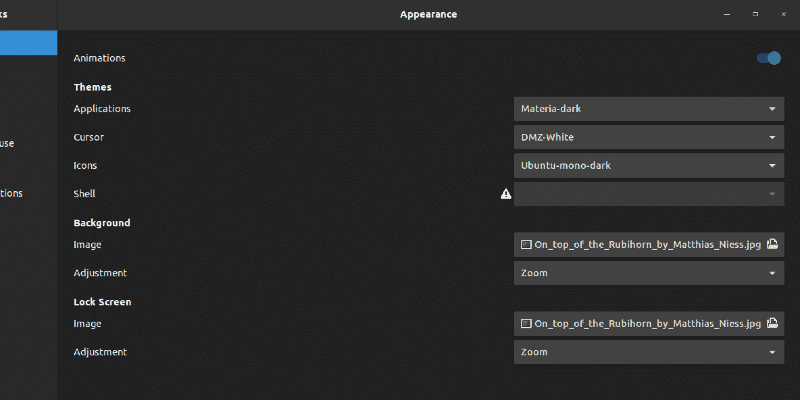This screenshot has width=800, height=400.
Task: Click the Lock Screen image file thumbnail icon
Action: click(526, 323)
